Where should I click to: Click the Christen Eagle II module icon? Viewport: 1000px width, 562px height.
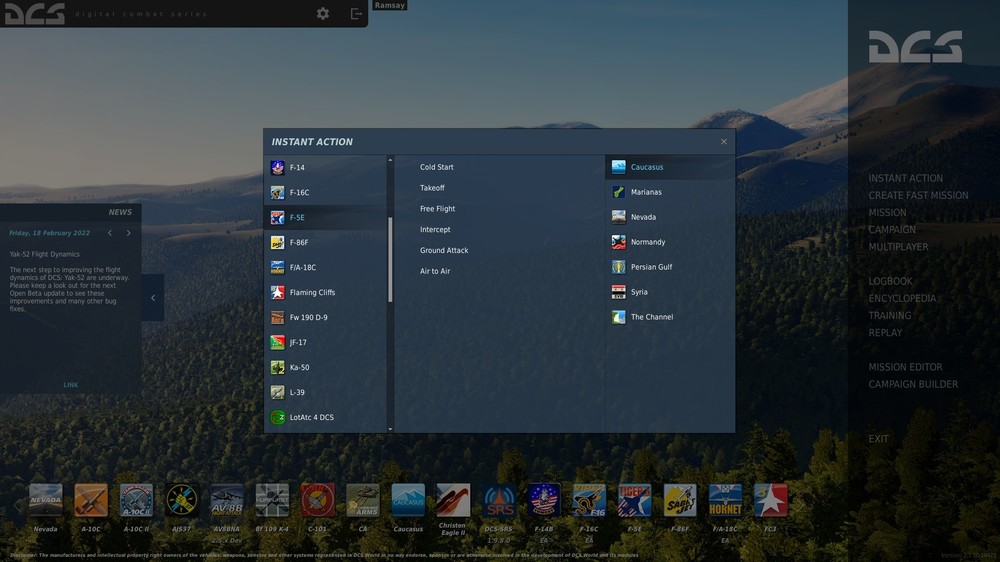click(x=453, y=500)
